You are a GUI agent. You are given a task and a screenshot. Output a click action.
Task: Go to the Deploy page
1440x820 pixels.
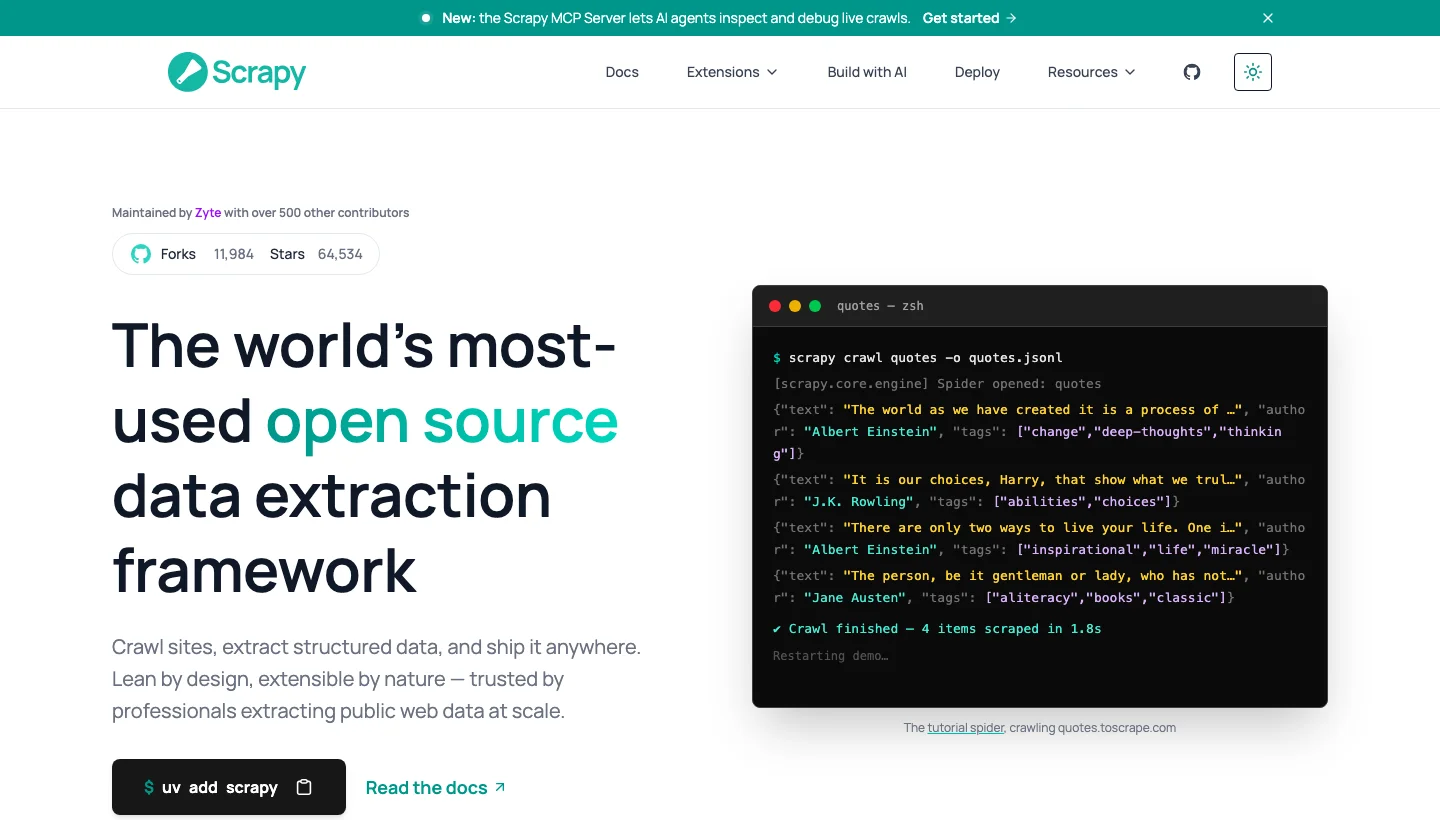977,72
